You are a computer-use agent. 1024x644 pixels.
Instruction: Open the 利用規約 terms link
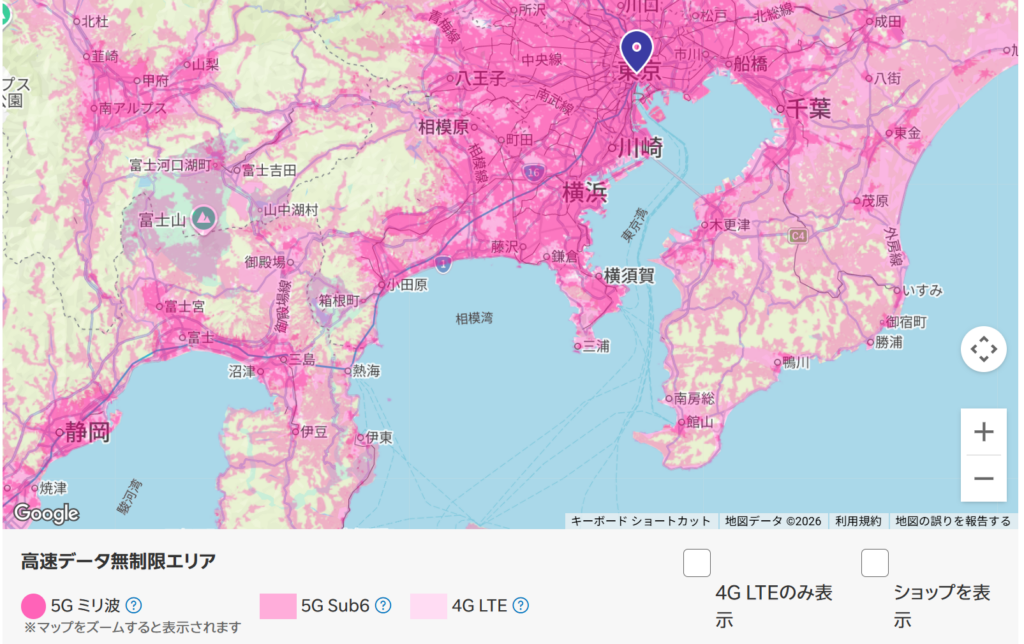pyautogui.click(x=858, y=521)
